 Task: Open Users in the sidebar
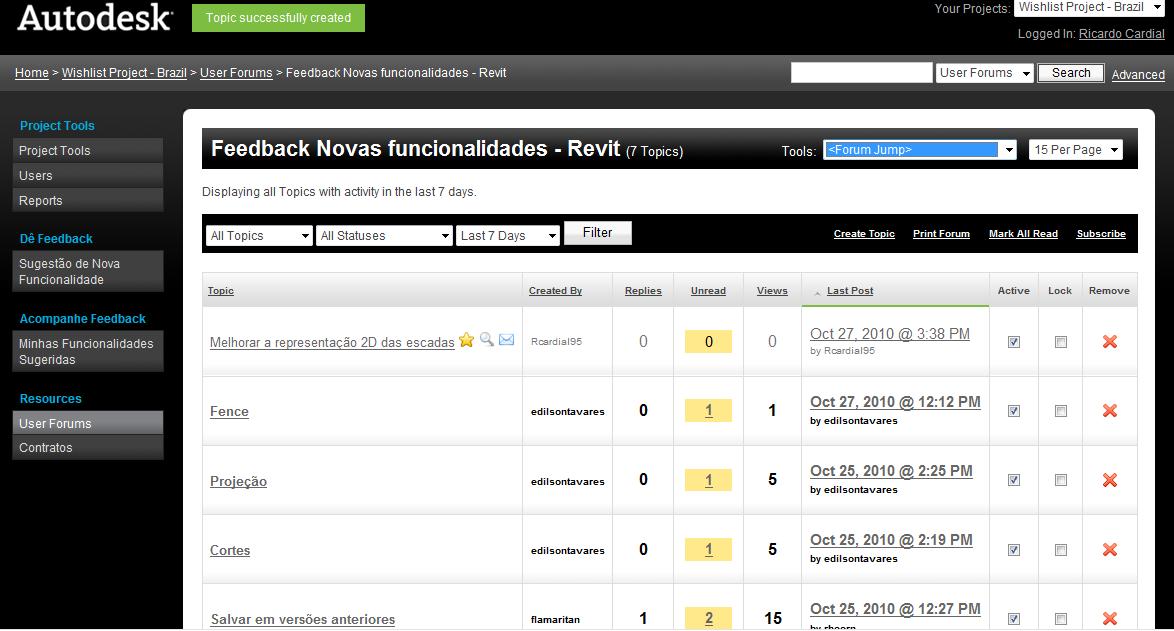coord(88,175)
